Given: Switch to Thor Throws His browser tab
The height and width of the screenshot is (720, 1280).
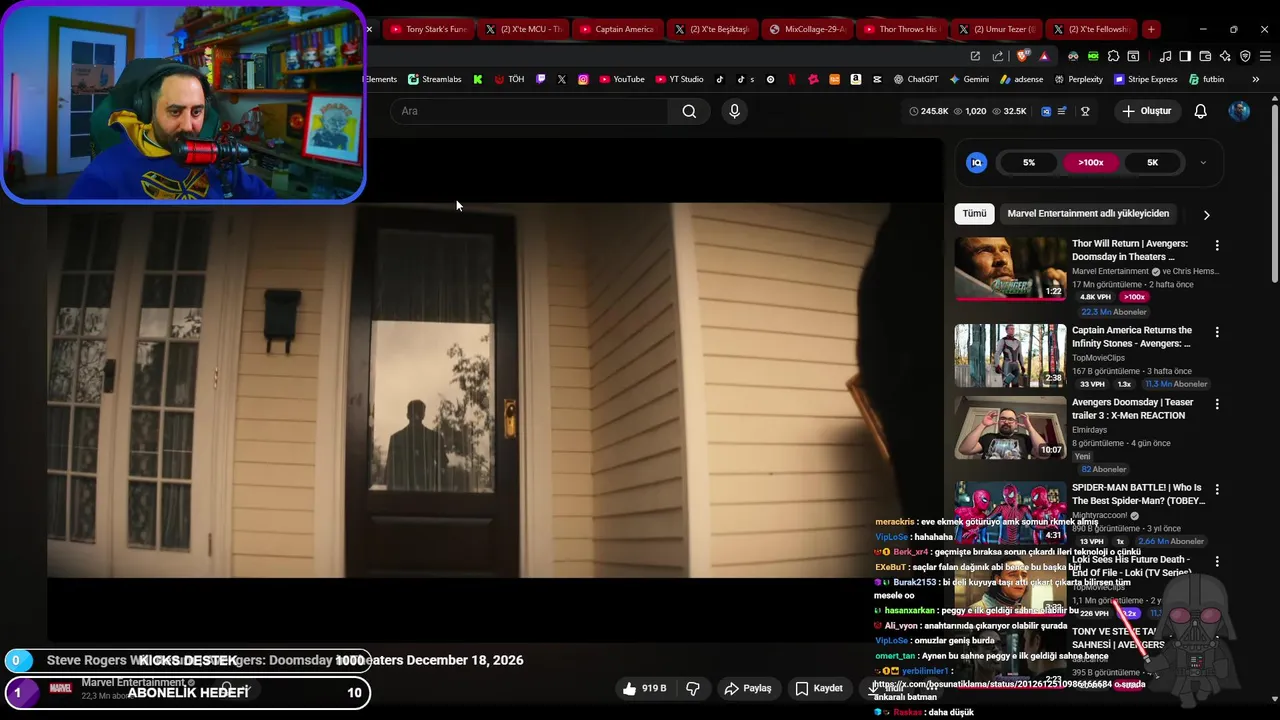Looking at the screenshot, I should (x=900, y=29).
